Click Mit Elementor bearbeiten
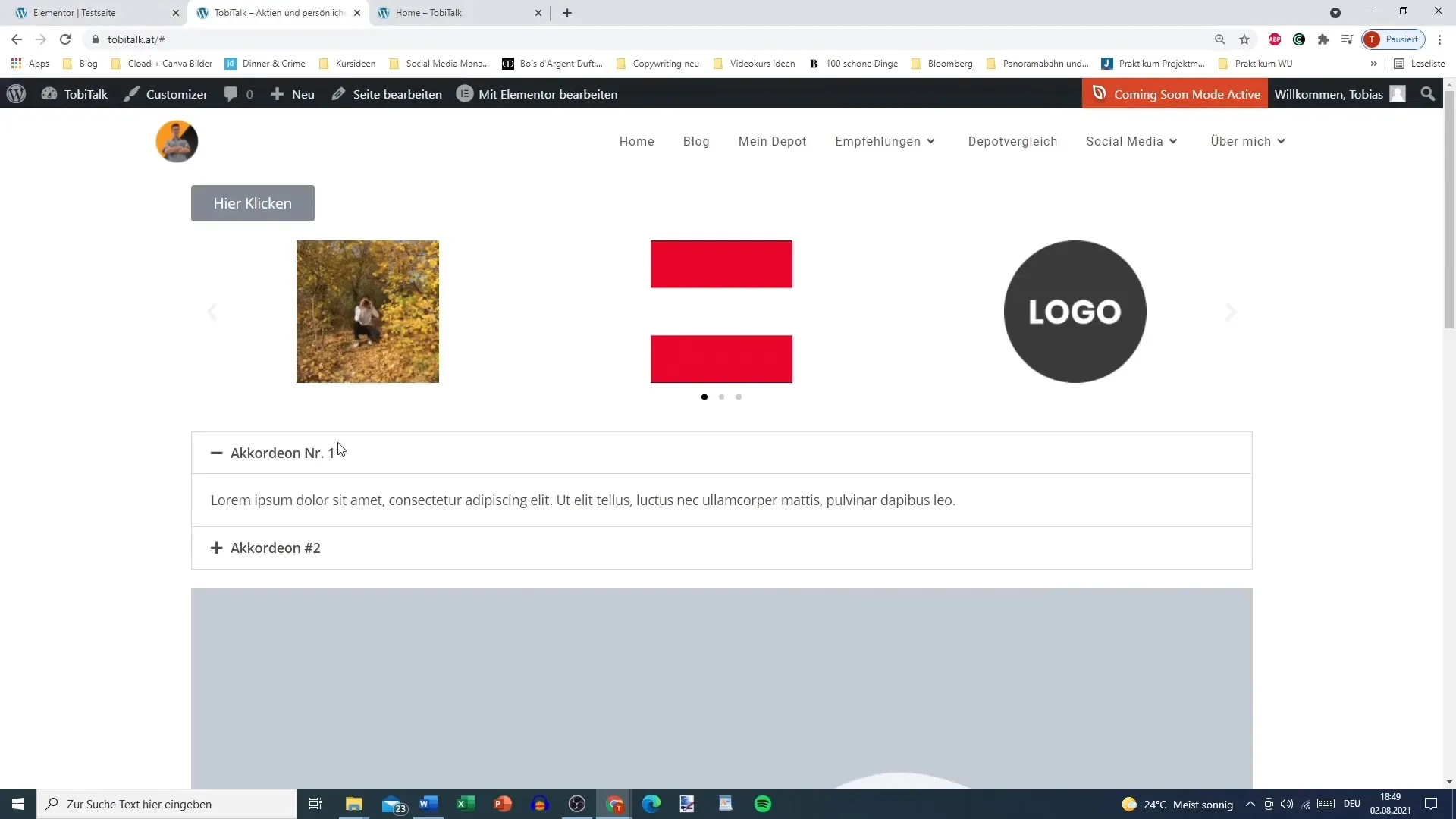This screenshot has height=819, width=1456. [x=537, y=94]
